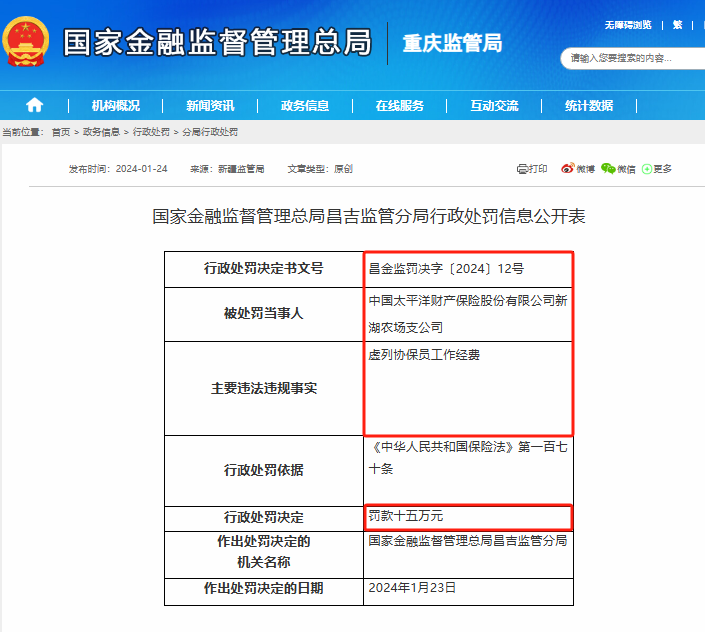Open the 新闻资讯 menu
Screen dimensions: 705x632
(210, 106)
